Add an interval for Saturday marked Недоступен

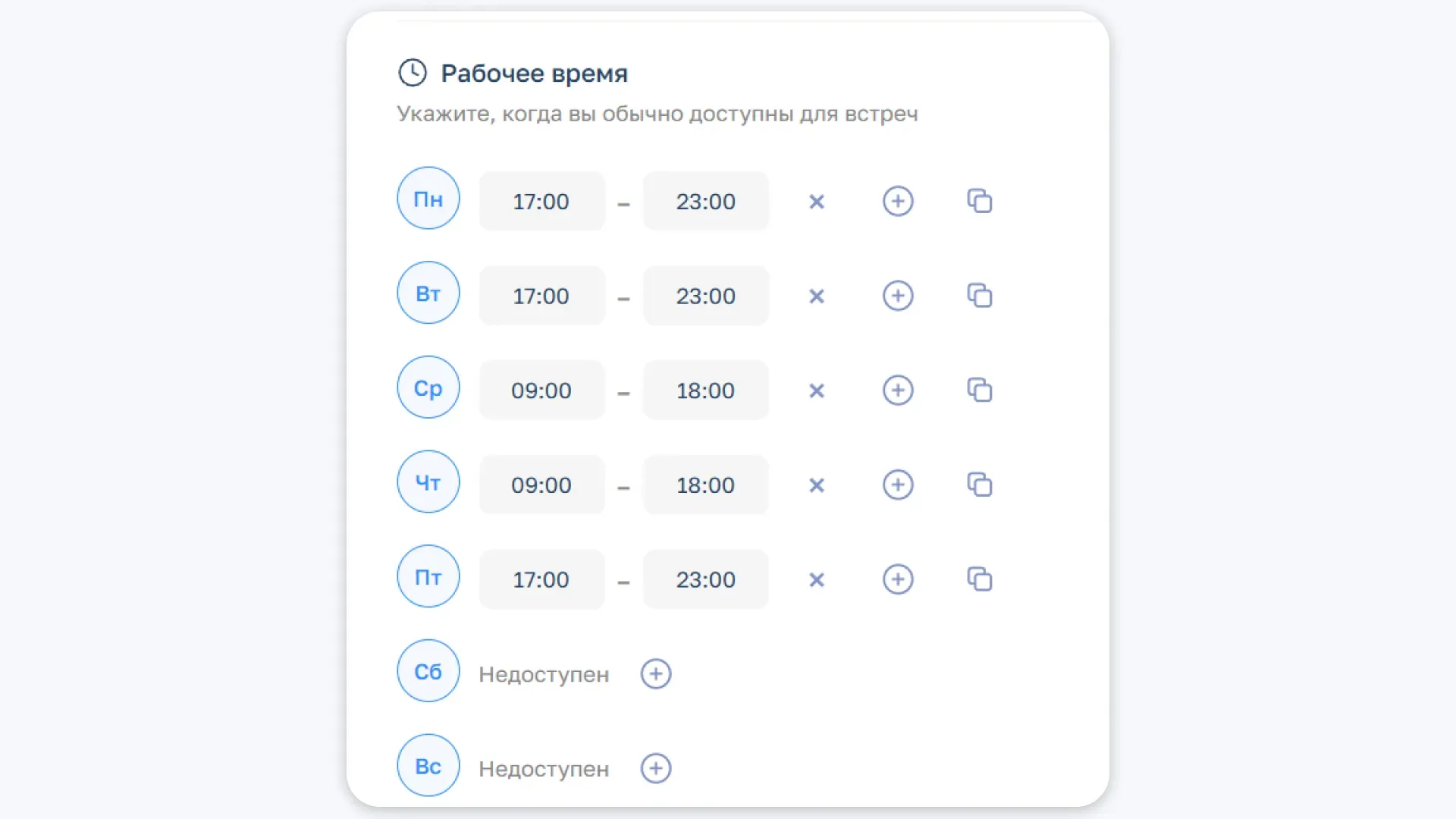[656, 673]
